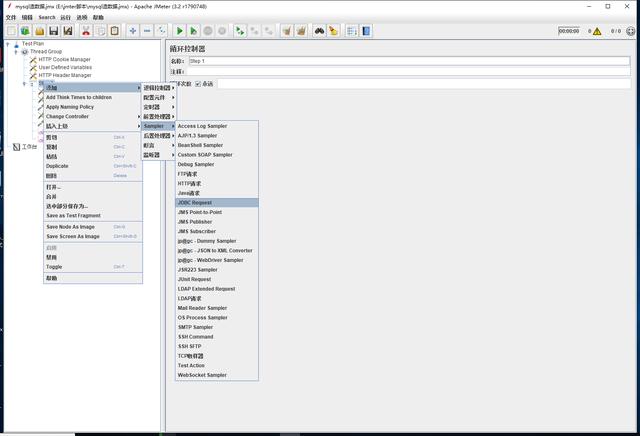The width and height of the screenshot is (640, 436).
Task: Click the Search binoculars toolbar icon
Action: [x=319, y=31]
